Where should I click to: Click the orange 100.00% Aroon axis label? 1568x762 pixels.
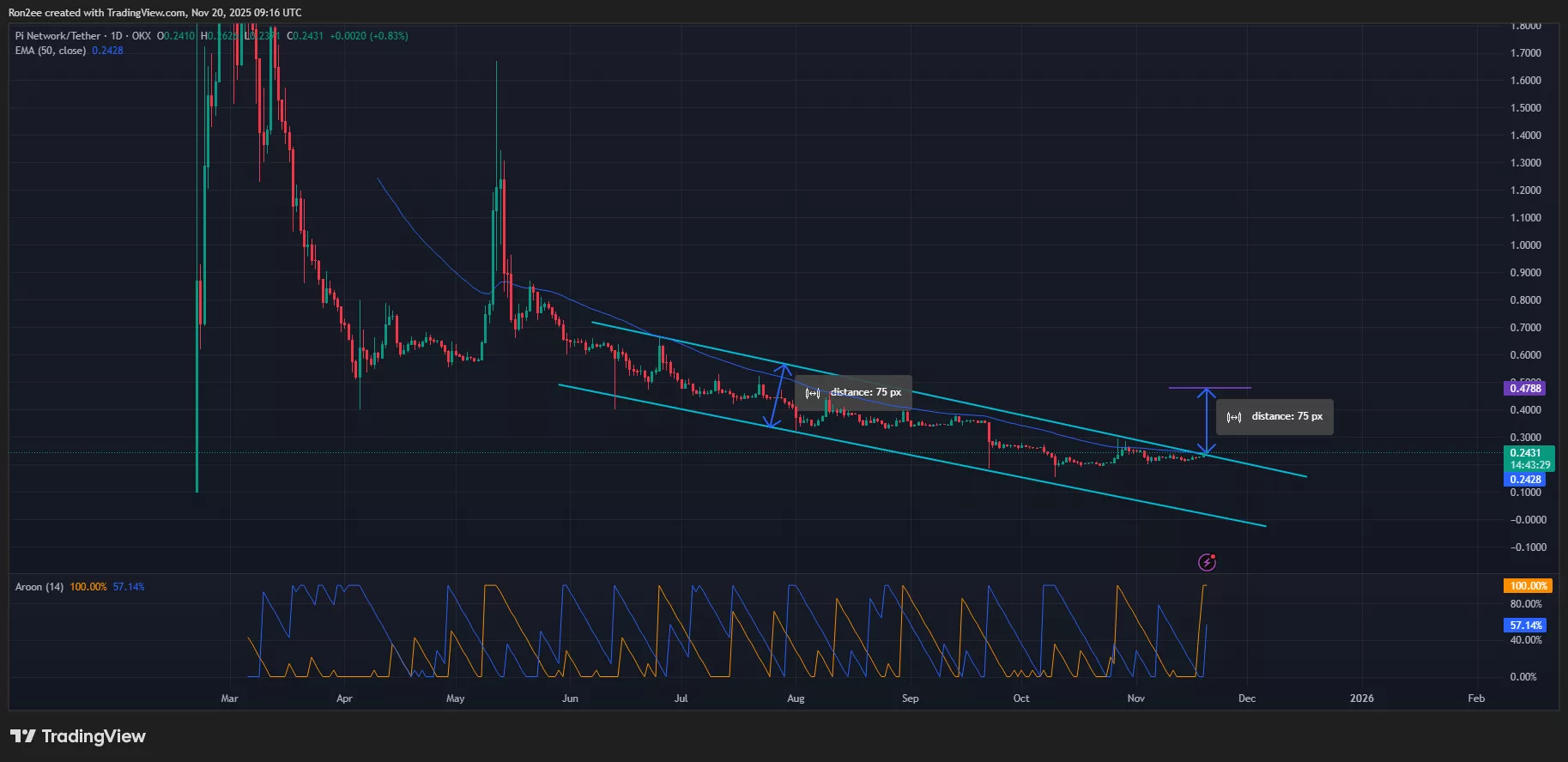(x=1528, y=586)
